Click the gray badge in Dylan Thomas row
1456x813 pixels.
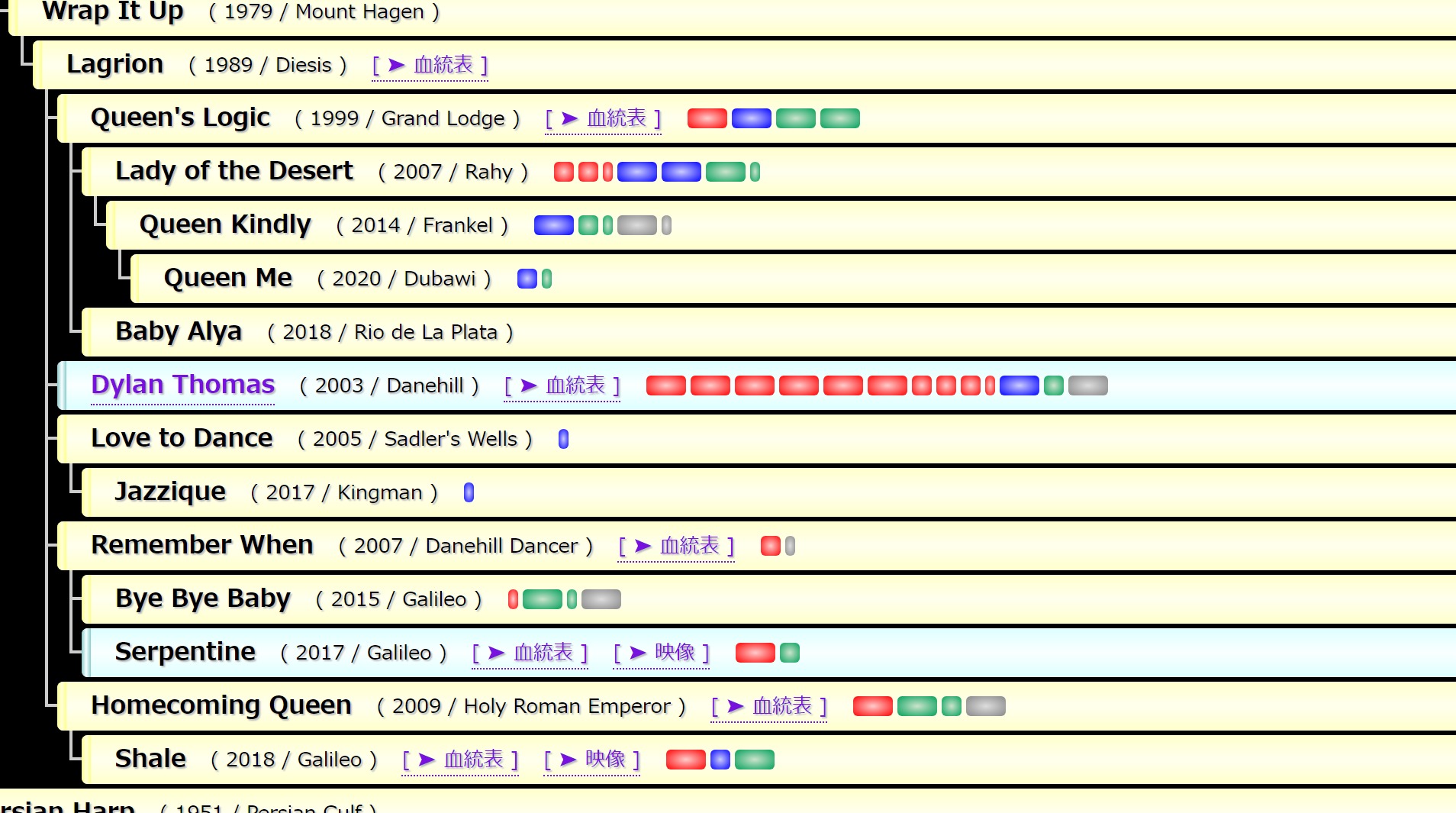click(x=1087, y=386)
